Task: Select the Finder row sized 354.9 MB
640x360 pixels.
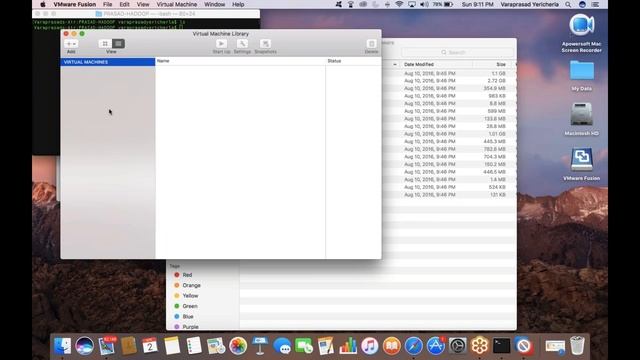Action: pos(449,88)
